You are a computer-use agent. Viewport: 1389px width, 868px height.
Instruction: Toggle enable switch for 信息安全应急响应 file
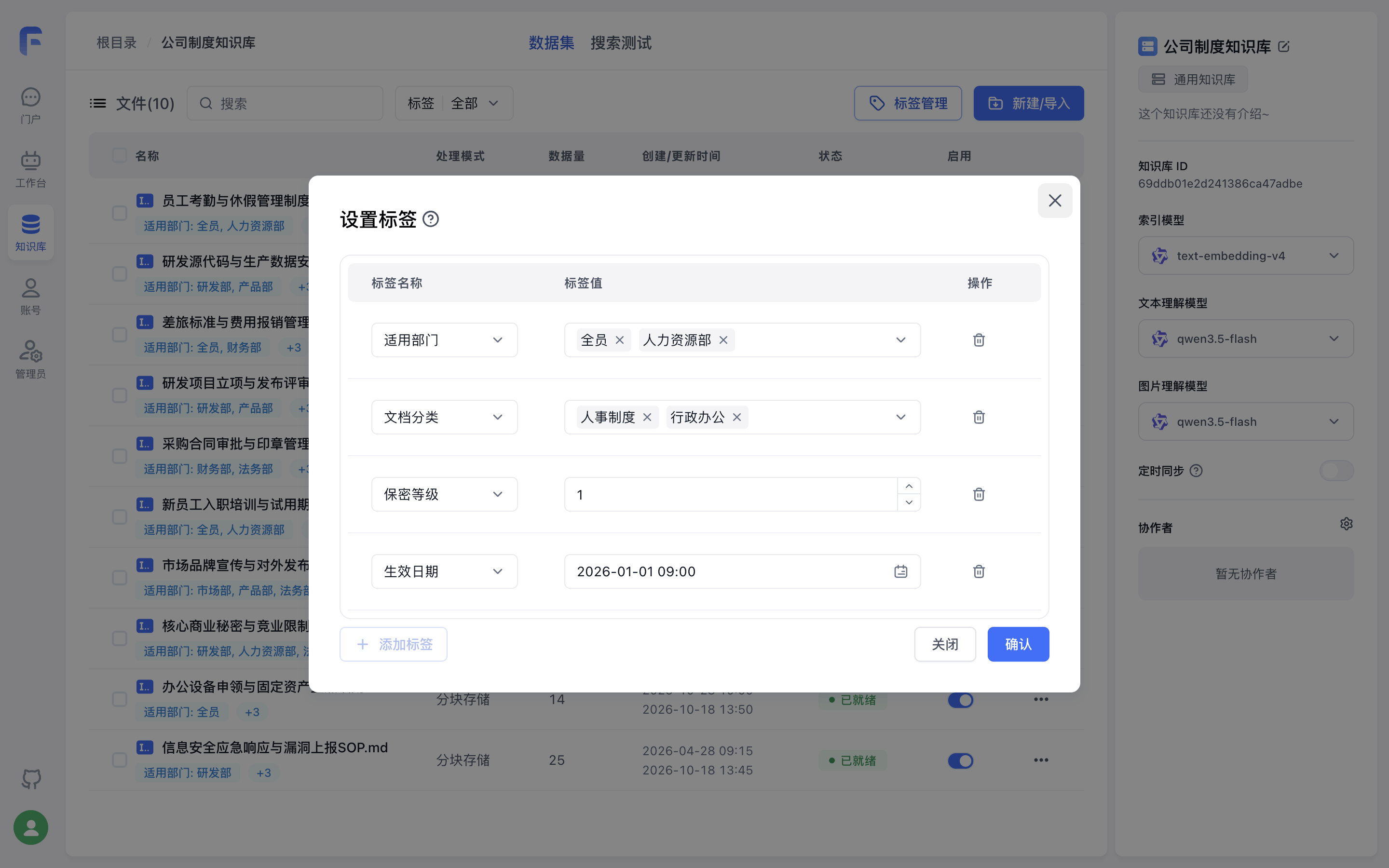coord(960,760)
